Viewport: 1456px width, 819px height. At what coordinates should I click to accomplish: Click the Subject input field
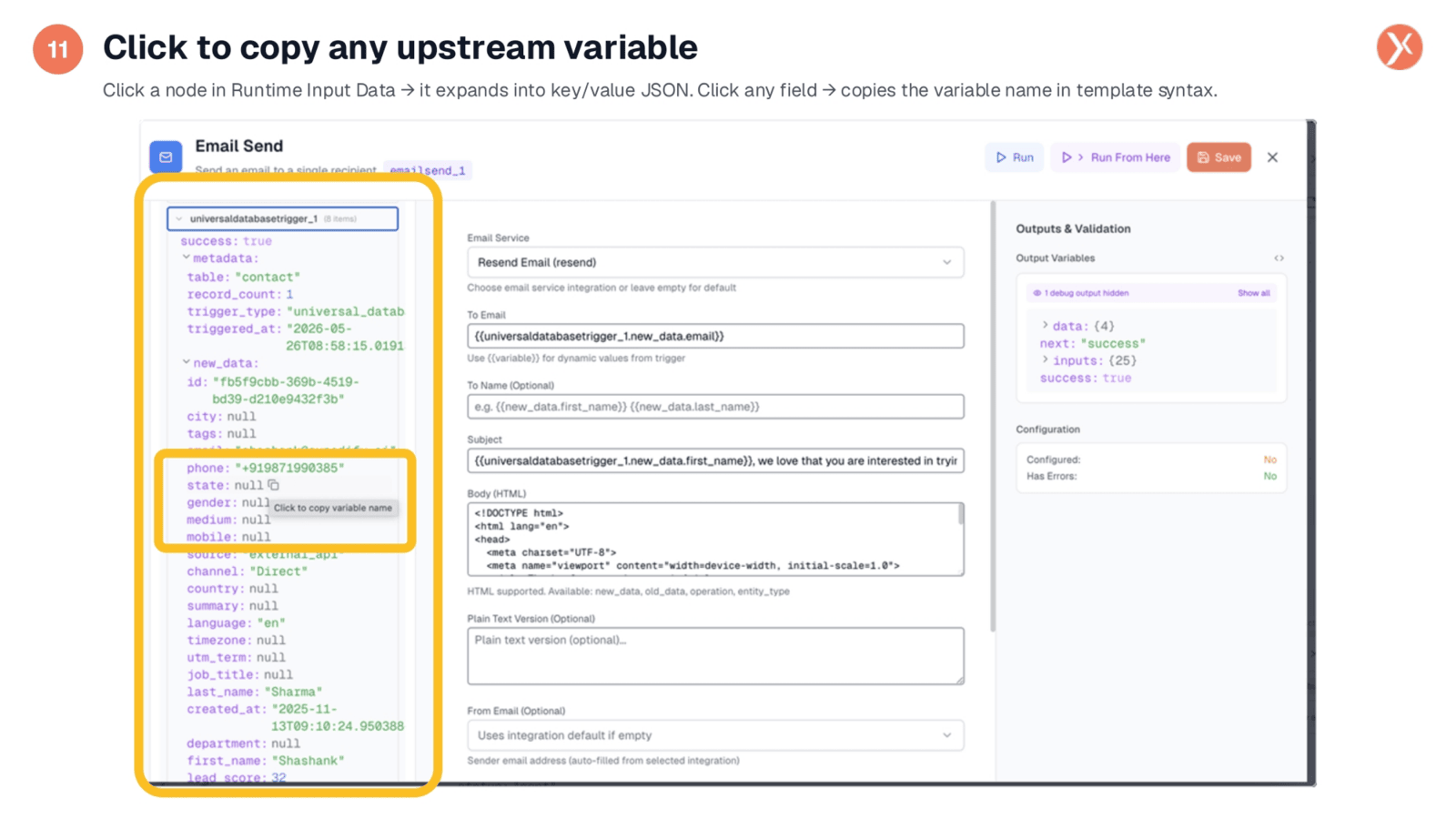coord(715,460)
